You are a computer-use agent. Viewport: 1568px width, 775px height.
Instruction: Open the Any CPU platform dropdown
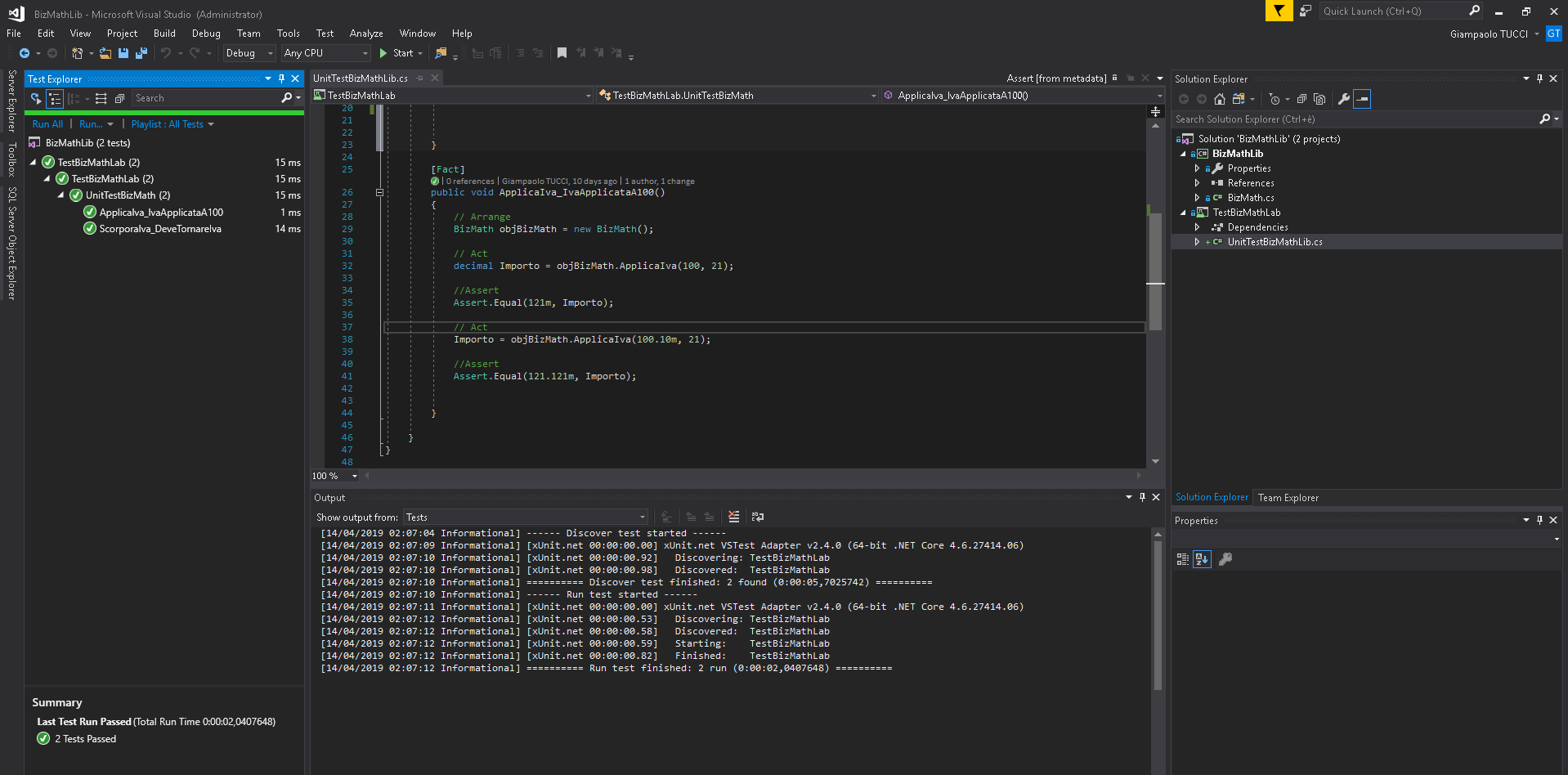tap(326, 53)
